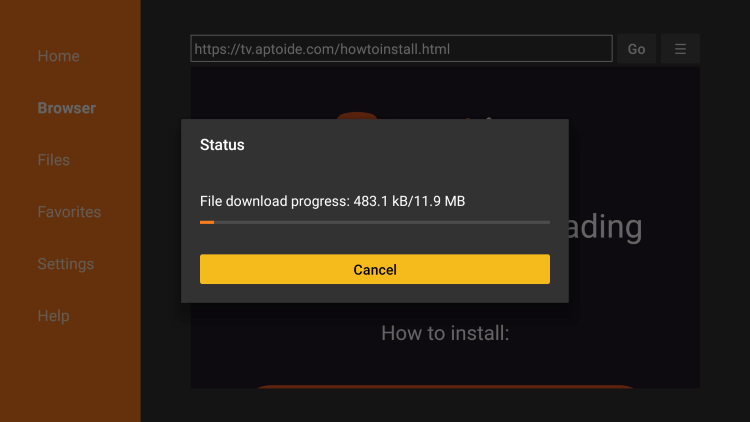Open Home in the sidebar
Image resolution: width=750 pixels, height=422 pixels.
pyautogui.click(x=58, y=56)
